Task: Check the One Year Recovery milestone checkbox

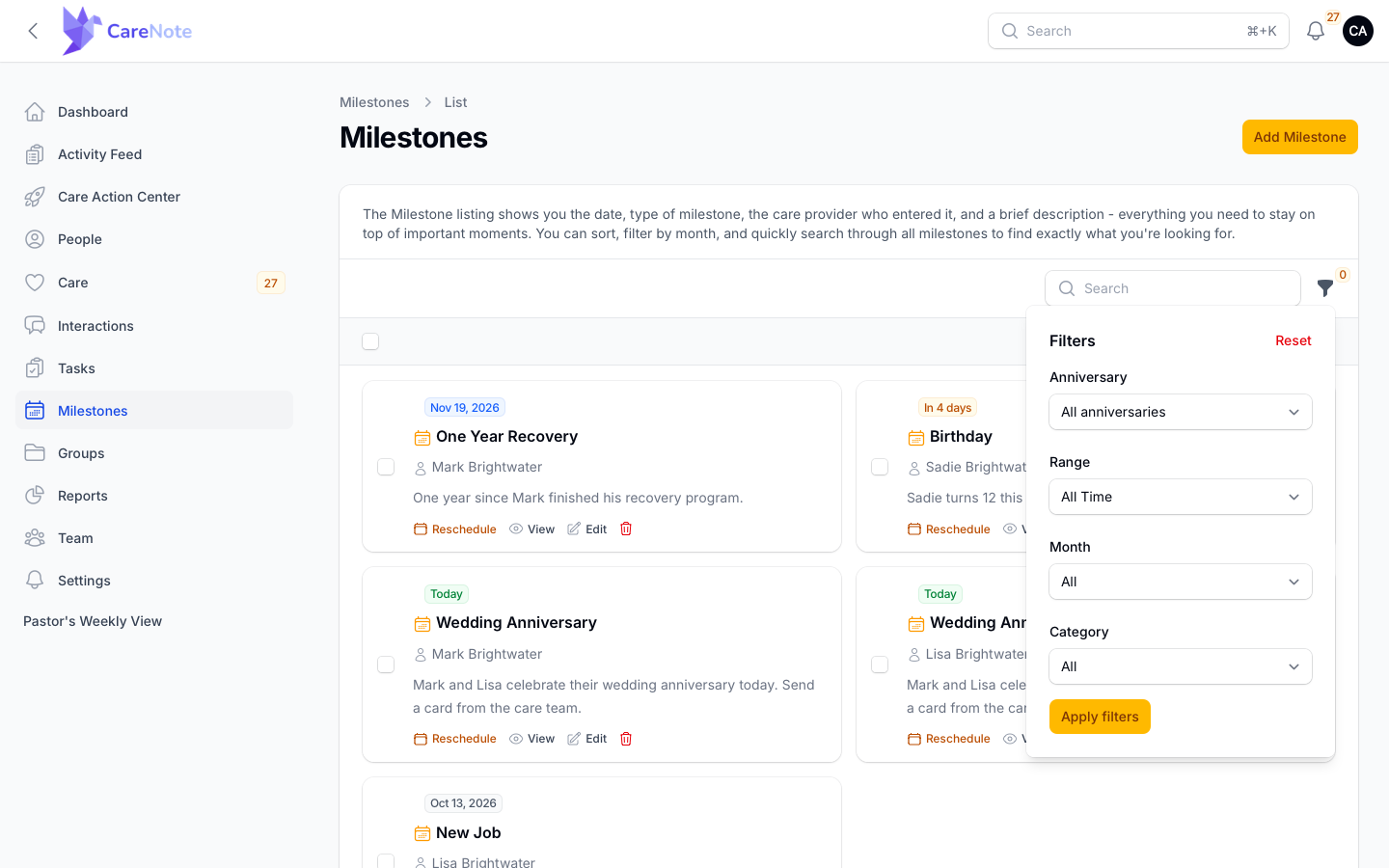Action: pos(386,467)
